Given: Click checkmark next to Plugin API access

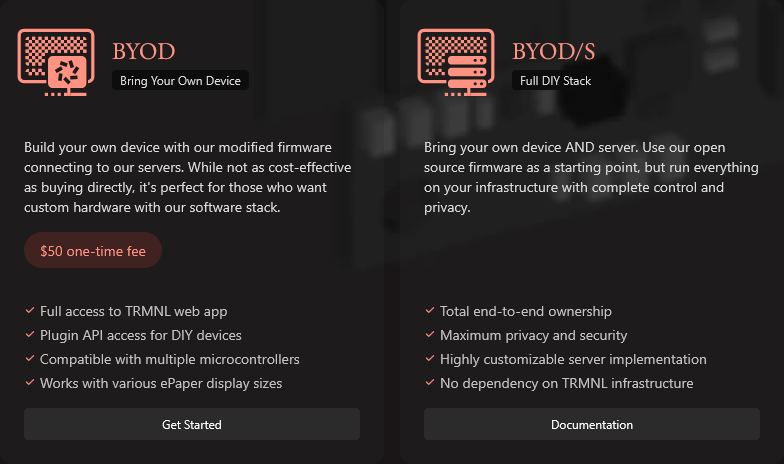Looking at the screenshot, I should (30, 334).
